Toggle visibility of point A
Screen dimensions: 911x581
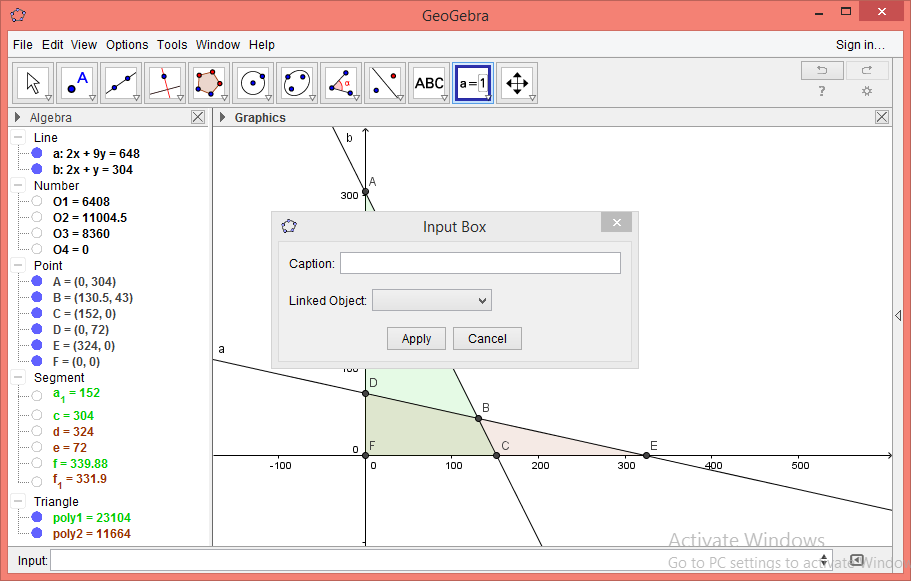point(37,281)
